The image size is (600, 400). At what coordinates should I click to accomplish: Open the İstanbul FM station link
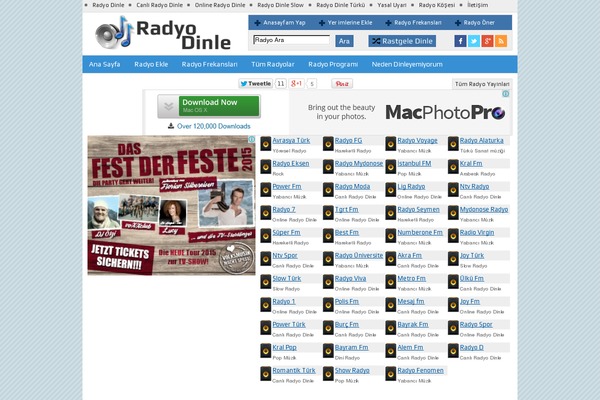414,163
